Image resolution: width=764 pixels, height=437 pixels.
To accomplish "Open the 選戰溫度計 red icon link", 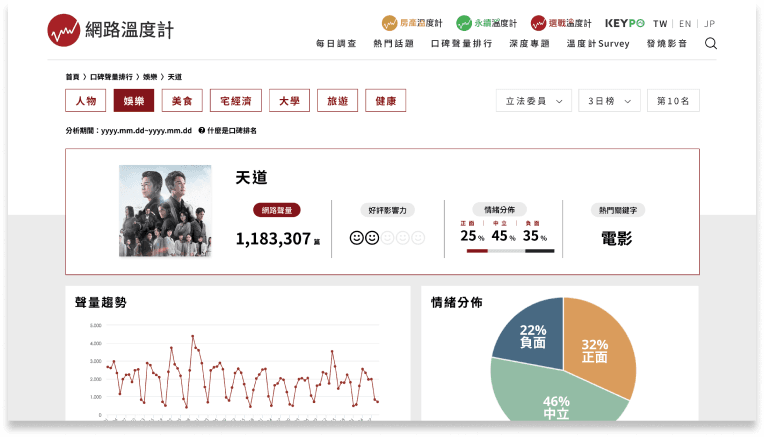I will click(561, 23).
